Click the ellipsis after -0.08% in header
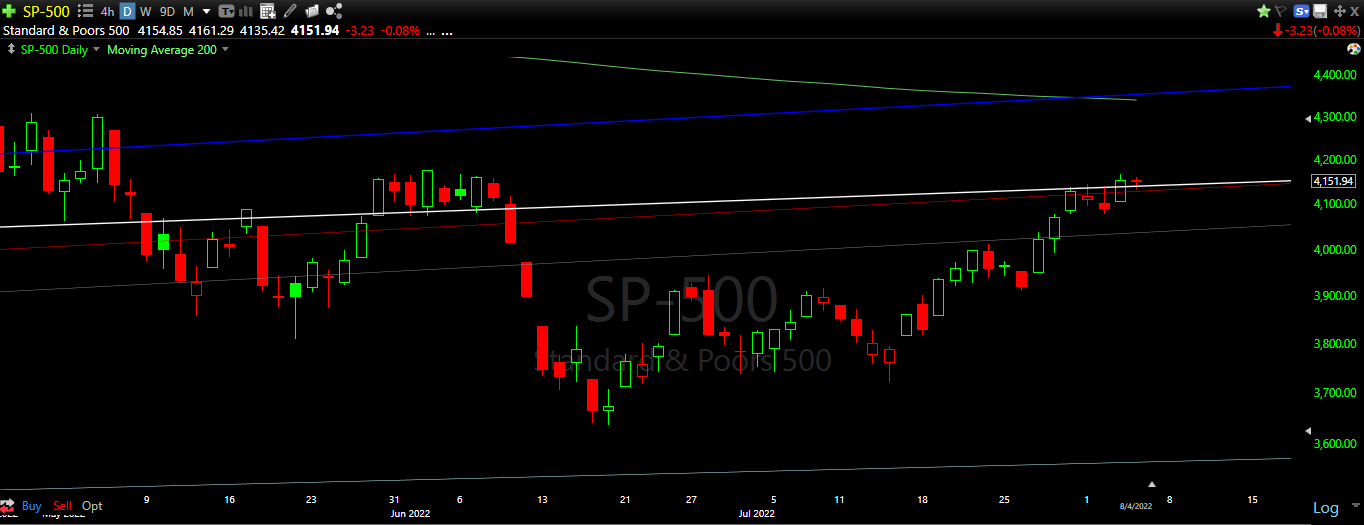 [431, 32]
